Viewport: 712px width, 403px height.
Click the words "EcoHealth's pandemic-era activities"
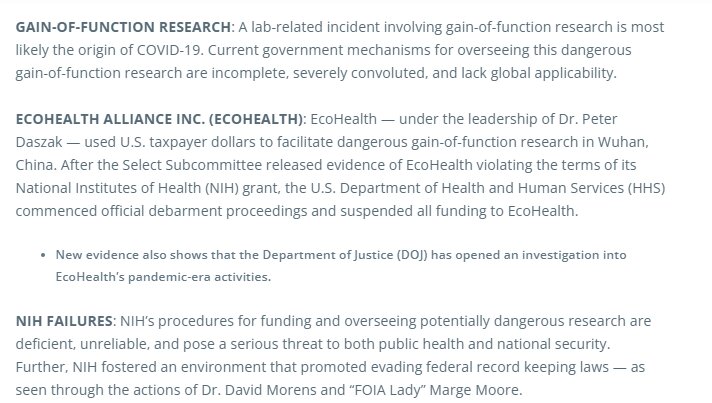[x=149, y=276]
